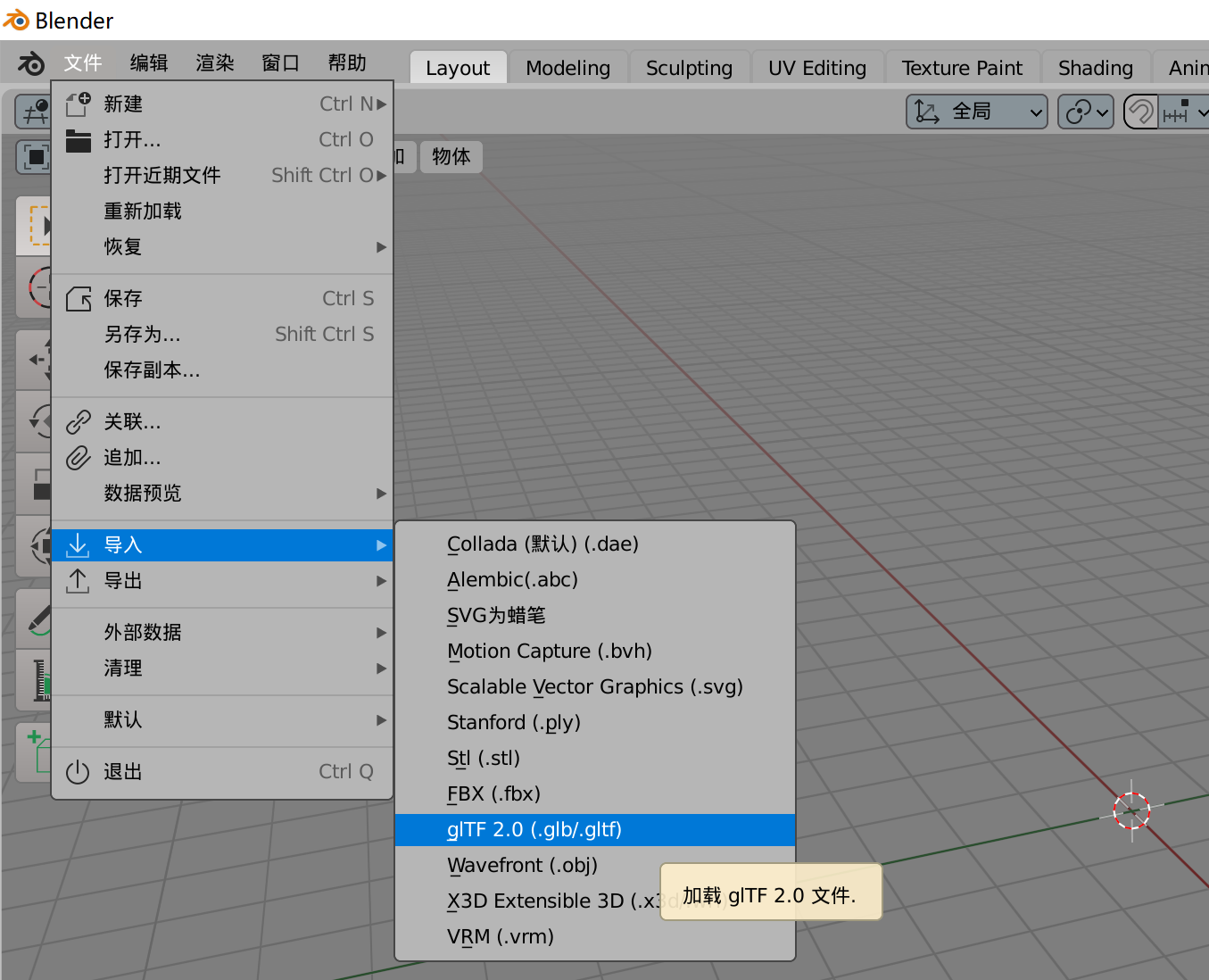The width and height of the screenshot is (1209, 980).
Task: Select the Annotate pen tool
Action: click(33, 618)
